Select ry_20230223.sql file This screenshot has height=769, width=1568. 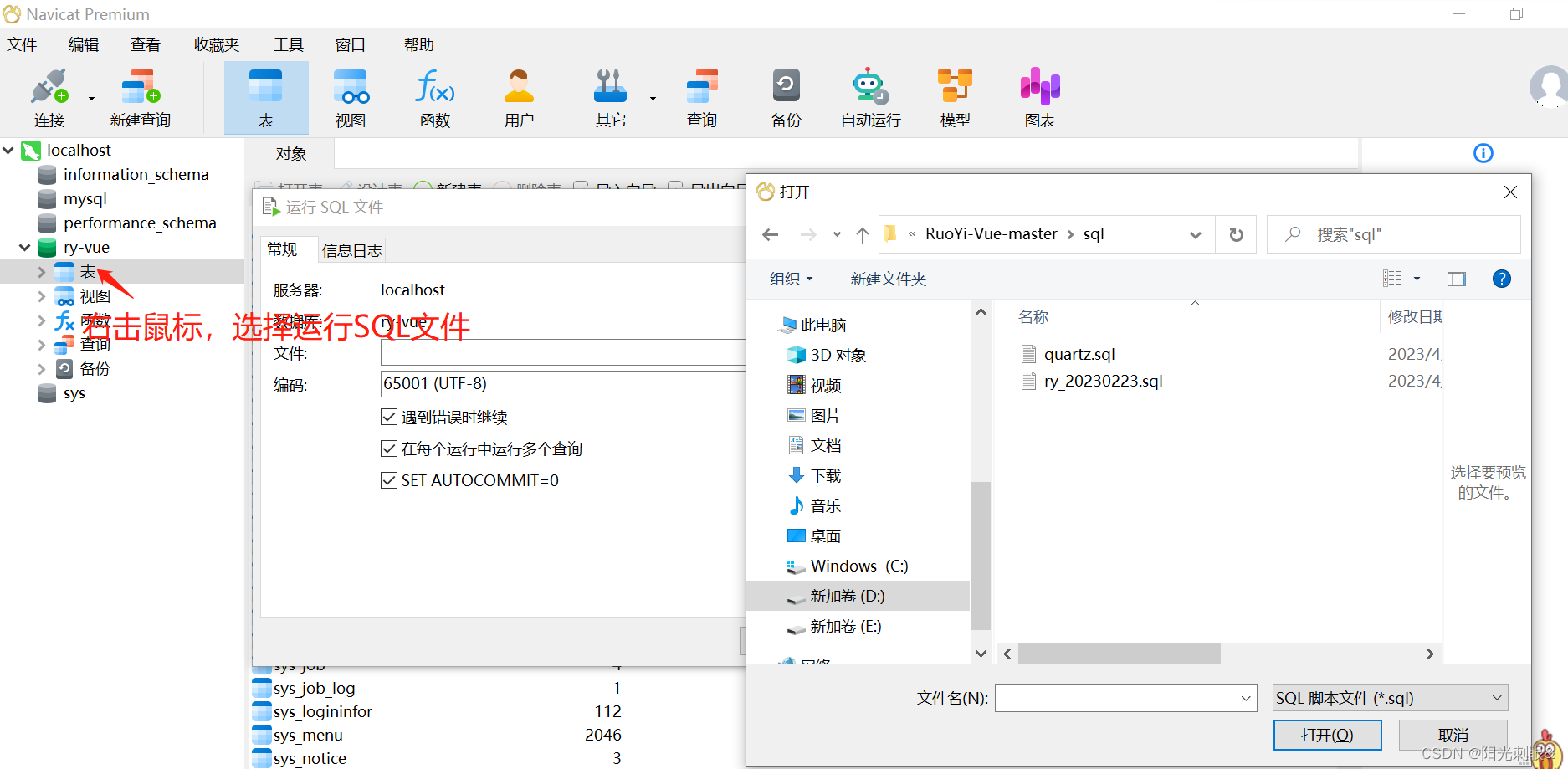1092,381
